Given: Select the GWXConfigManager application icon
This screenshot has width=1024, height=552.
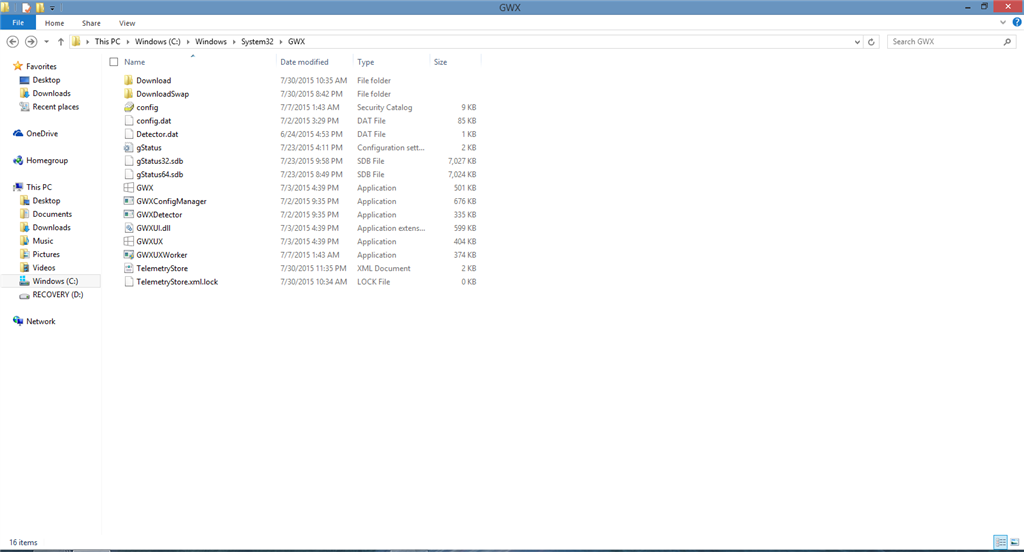Looking at the screenshot, I should (x=129, y=201).
